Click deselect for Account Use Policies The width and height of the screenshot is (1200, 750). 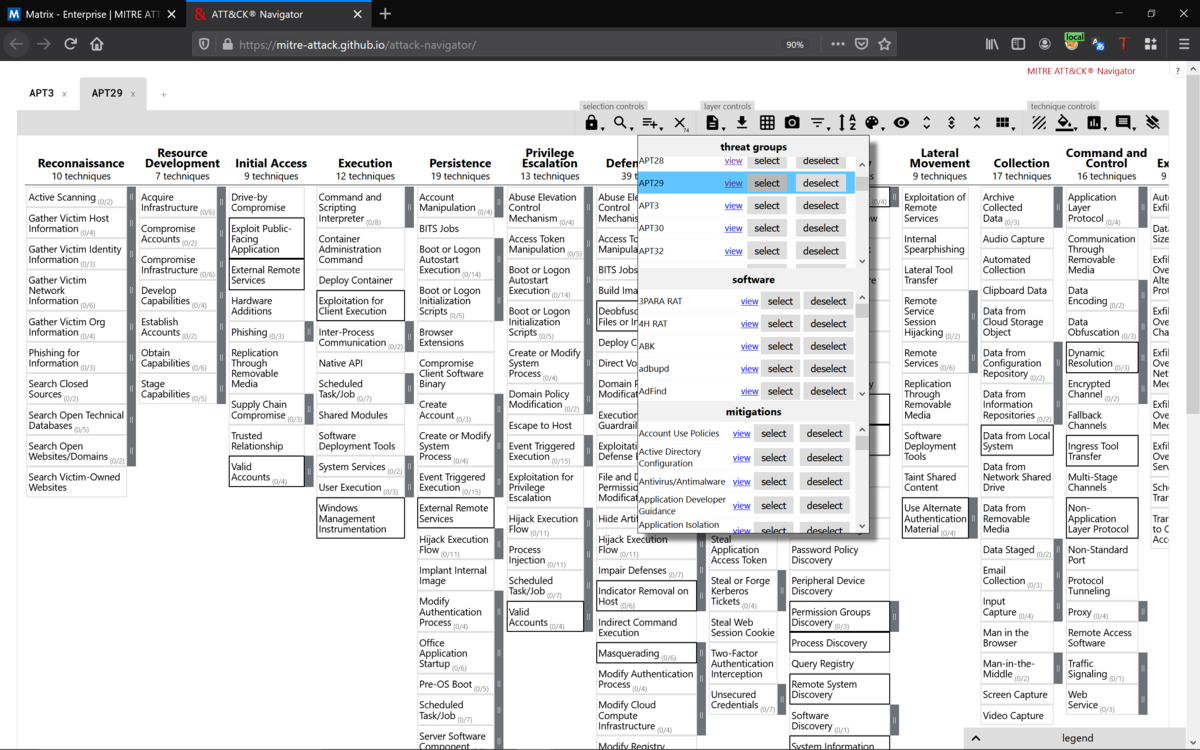tap(825, 433)
